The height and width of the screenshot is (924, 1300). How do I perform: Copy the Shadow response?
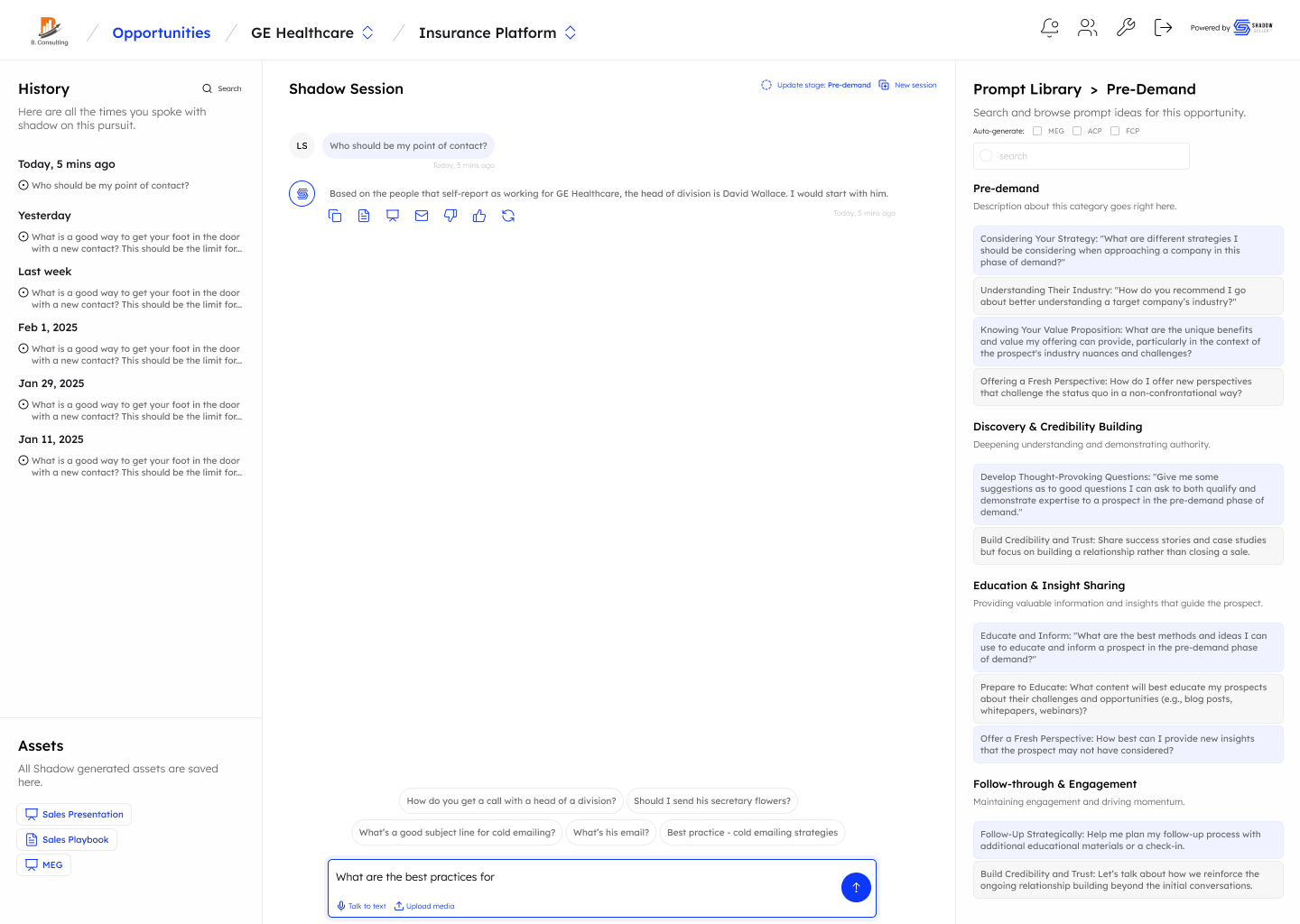[x=335, y=216]
